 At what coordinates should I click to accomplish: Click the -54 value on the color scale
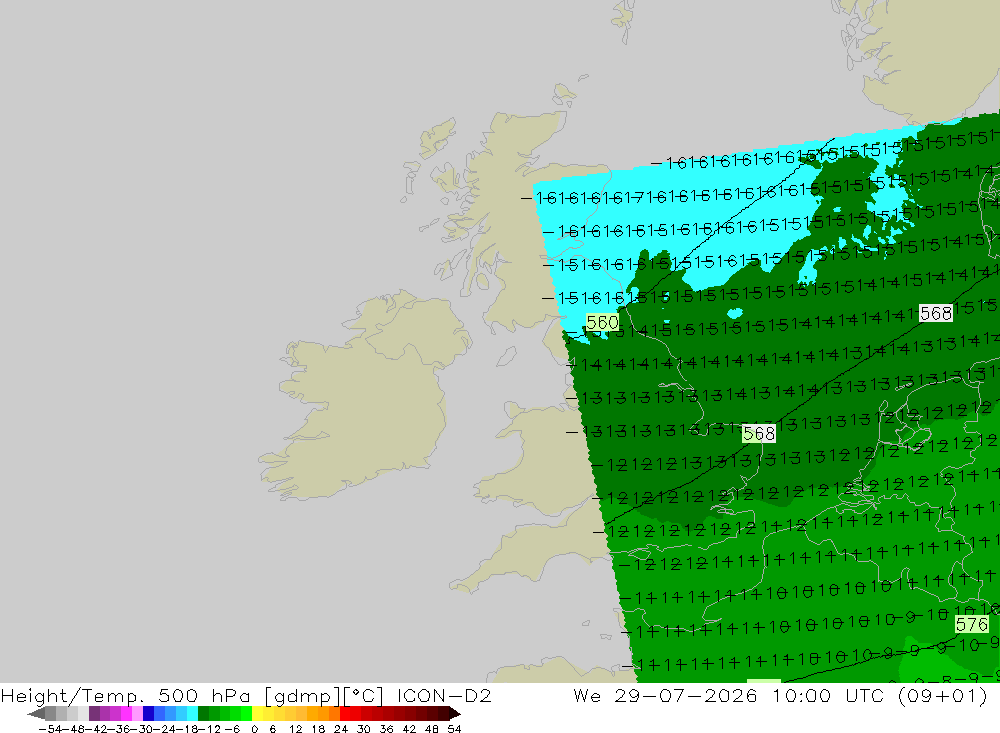pos(51,729)
